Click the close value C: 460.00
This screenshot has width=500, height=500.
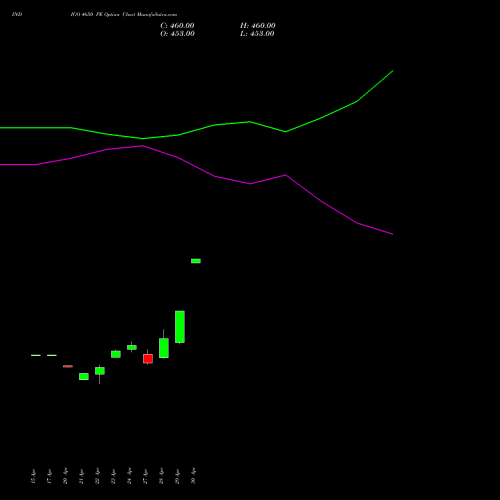tap(177, 26)
